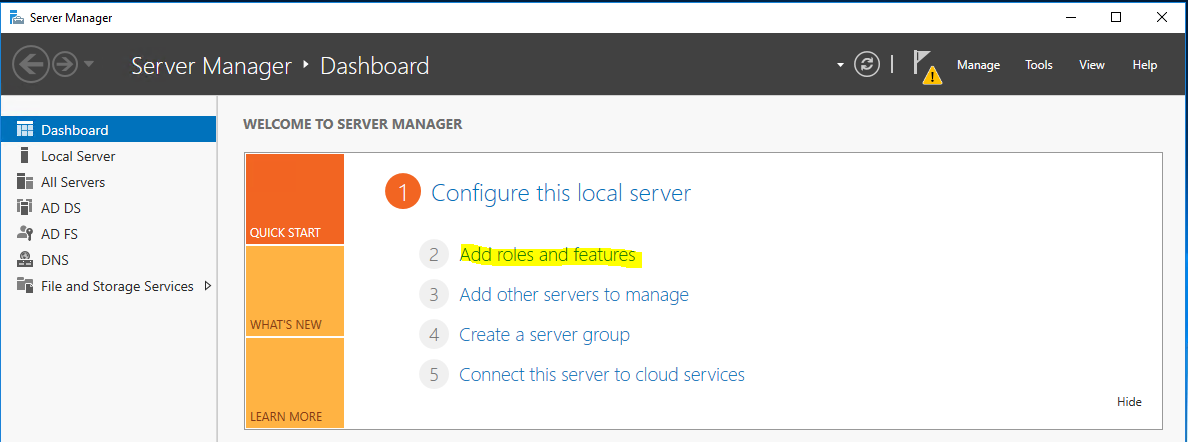This screenshot has height=442, width=1188.
Task: Click the AD FS role icon
Action: tap(25, 234)
